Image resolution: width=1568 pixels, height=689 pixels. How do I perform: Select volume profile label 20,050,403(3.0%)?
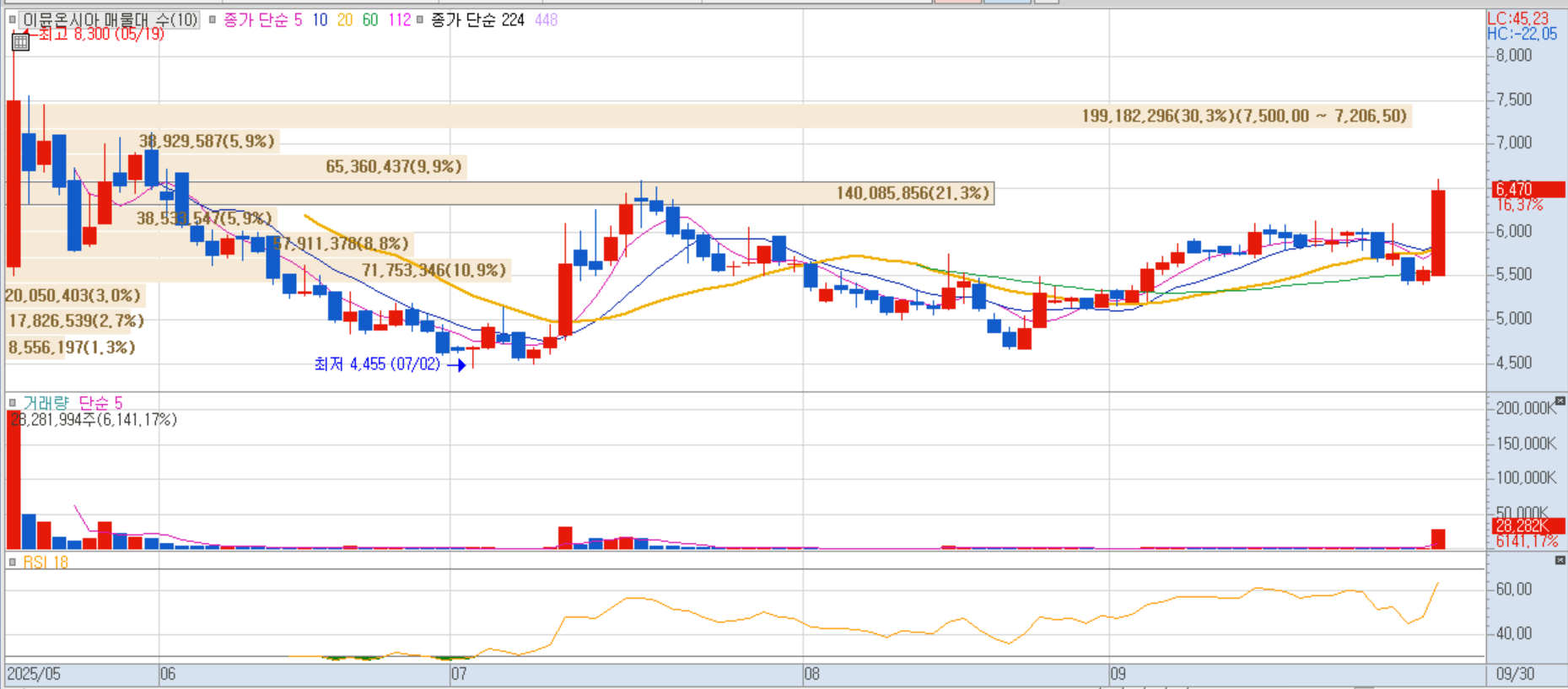[73, 295]
